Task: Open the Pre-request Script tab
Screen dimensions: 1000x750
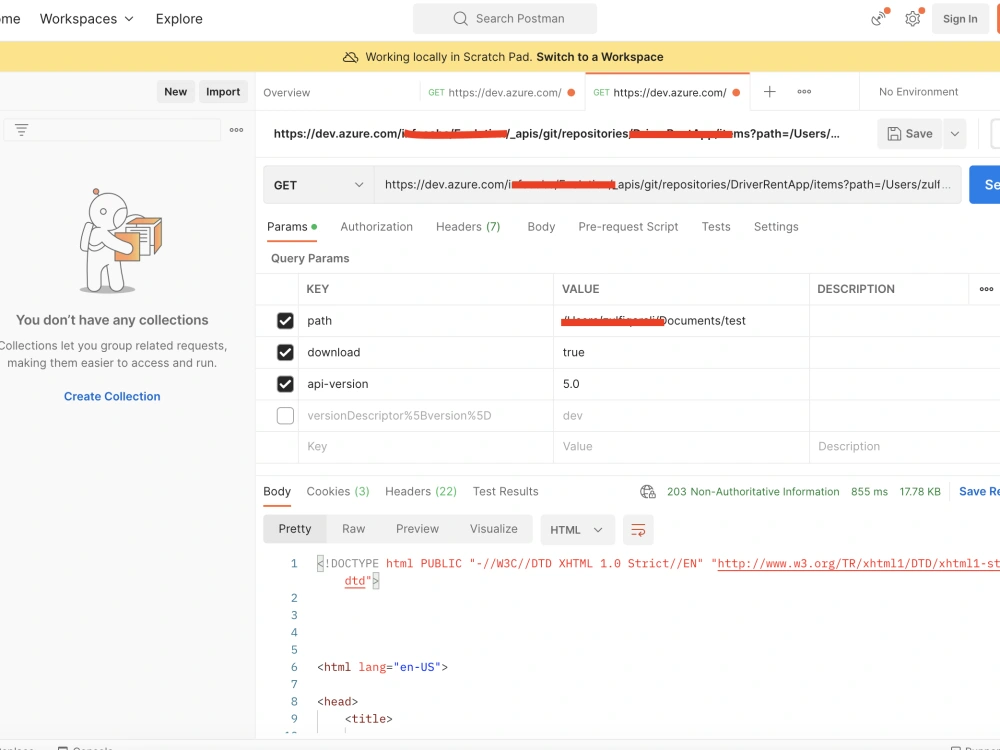Action: (628, 227)
